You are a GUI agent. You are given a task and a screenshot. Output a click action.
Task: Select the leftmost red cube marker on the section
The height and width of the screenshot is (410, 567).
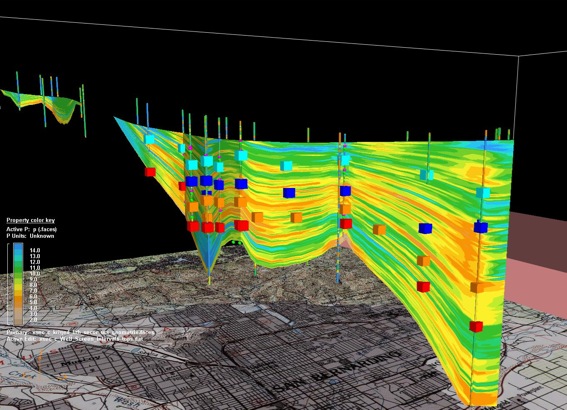coord(150,172)
